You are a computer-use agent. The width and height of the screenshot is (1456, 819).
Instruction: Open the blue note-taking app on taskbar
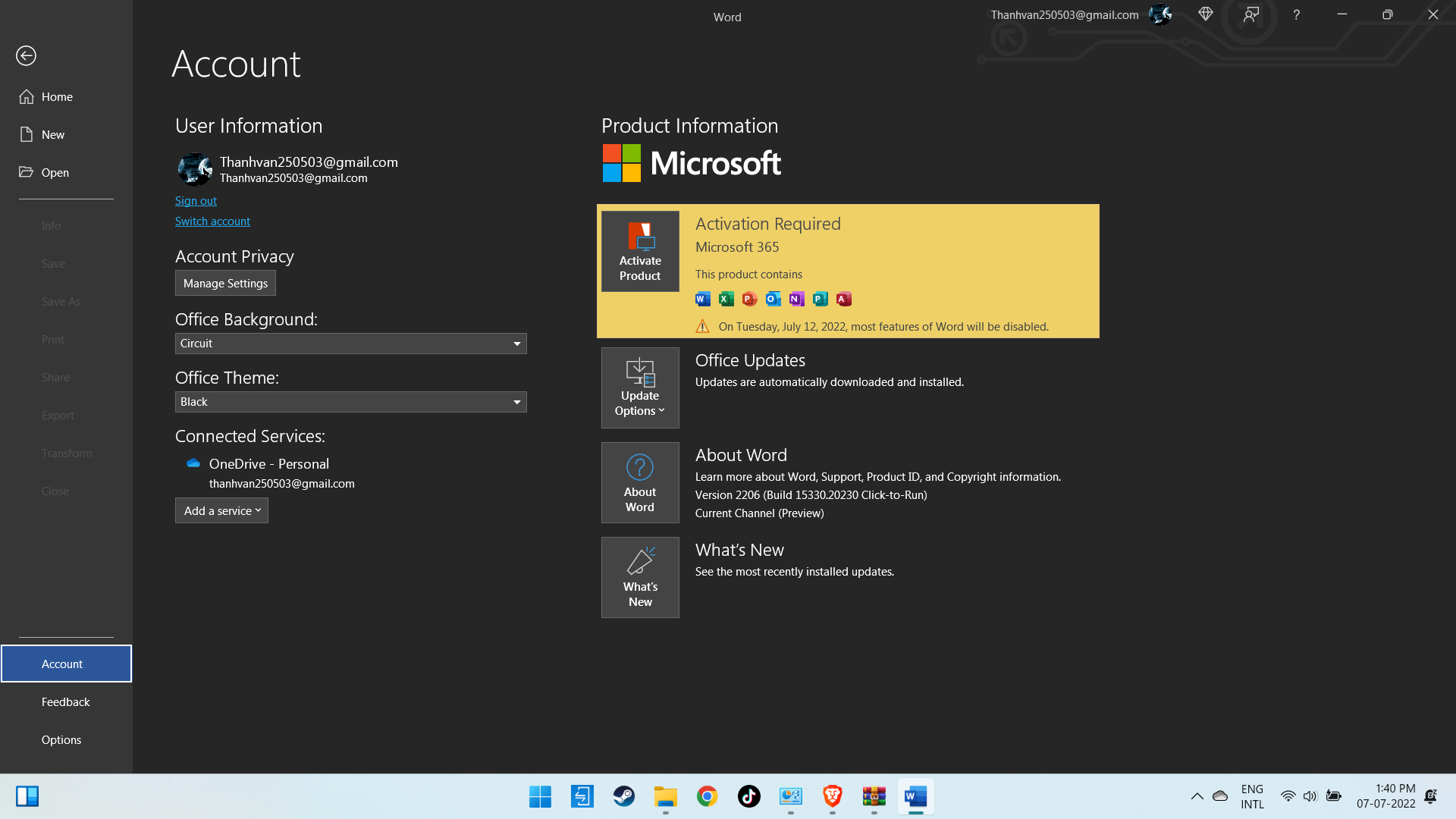pos(582,796)
